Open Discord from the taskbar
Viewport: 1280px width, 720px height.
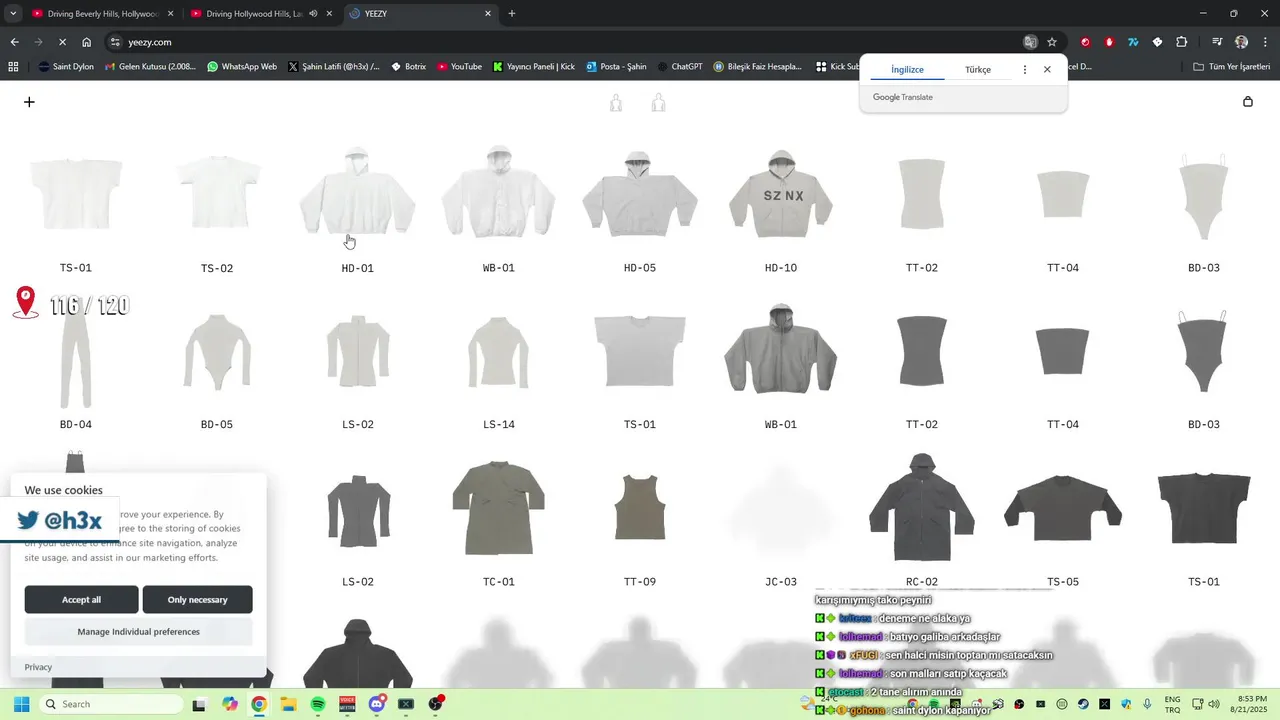click(x=377, y=704)
